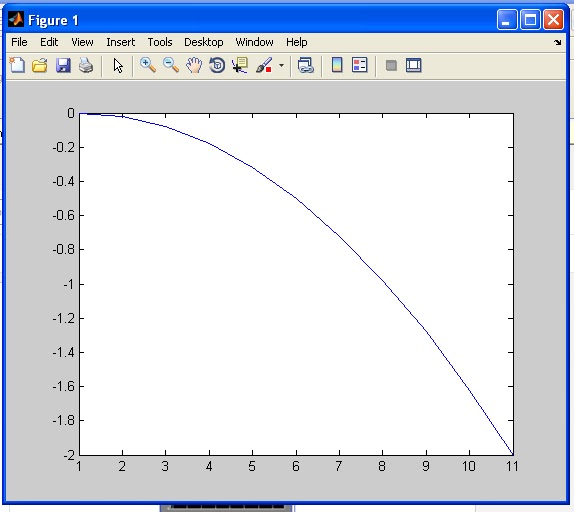Open a file with the folder icon
Screen dimensions: 574x512
40,66
